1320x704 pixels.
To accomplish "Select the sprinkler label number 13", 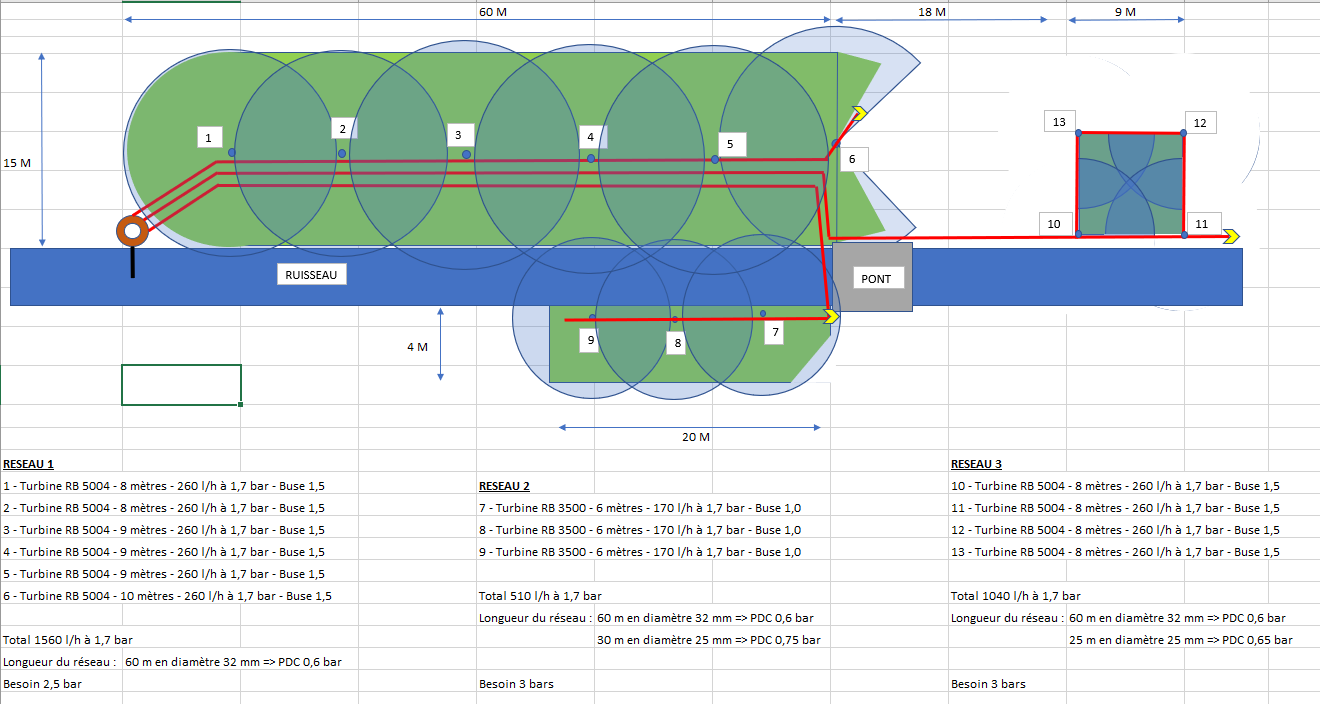I will click(1059, 122).
